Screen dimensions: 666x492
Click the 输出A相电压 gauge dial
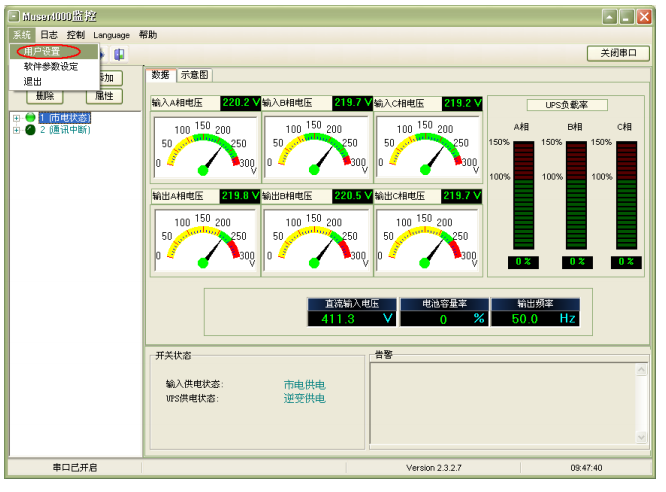click(205, 238)
